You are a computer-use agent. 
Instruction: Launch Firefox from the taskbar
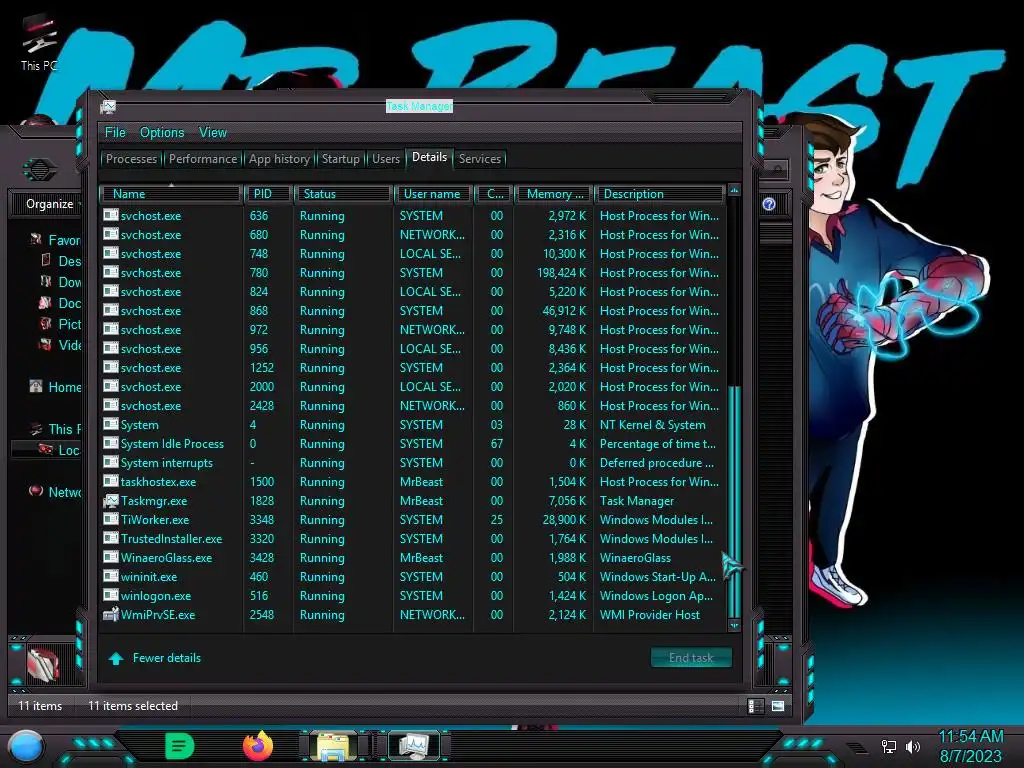[258, 746]
